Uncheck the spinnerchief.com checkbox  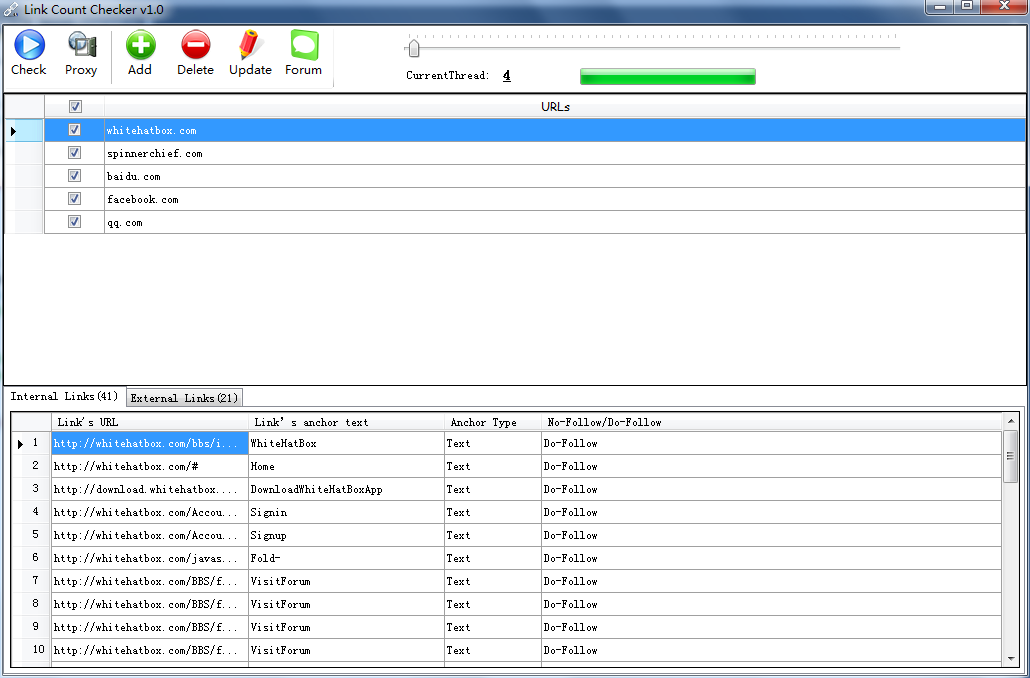[x=74, y=153]
